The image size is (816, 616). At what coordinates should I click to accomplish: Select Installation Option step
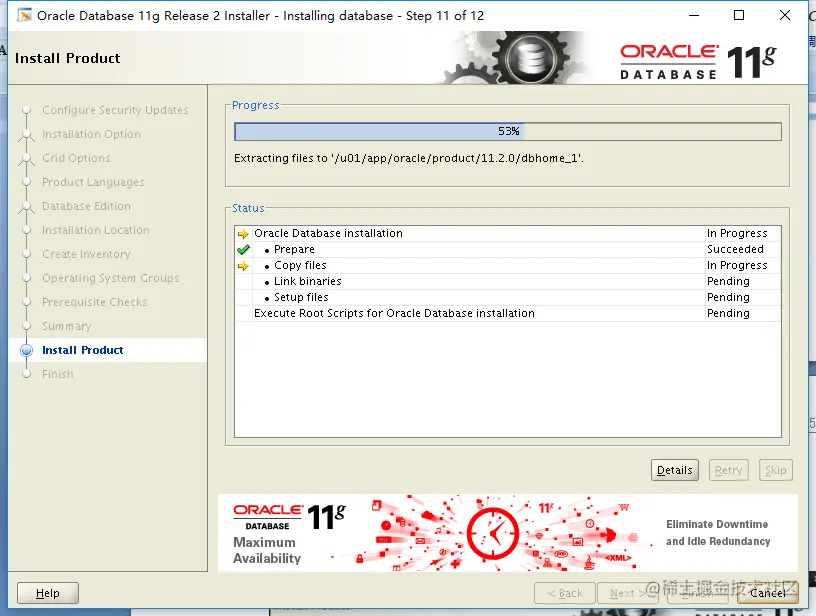(x=92, y=134)
